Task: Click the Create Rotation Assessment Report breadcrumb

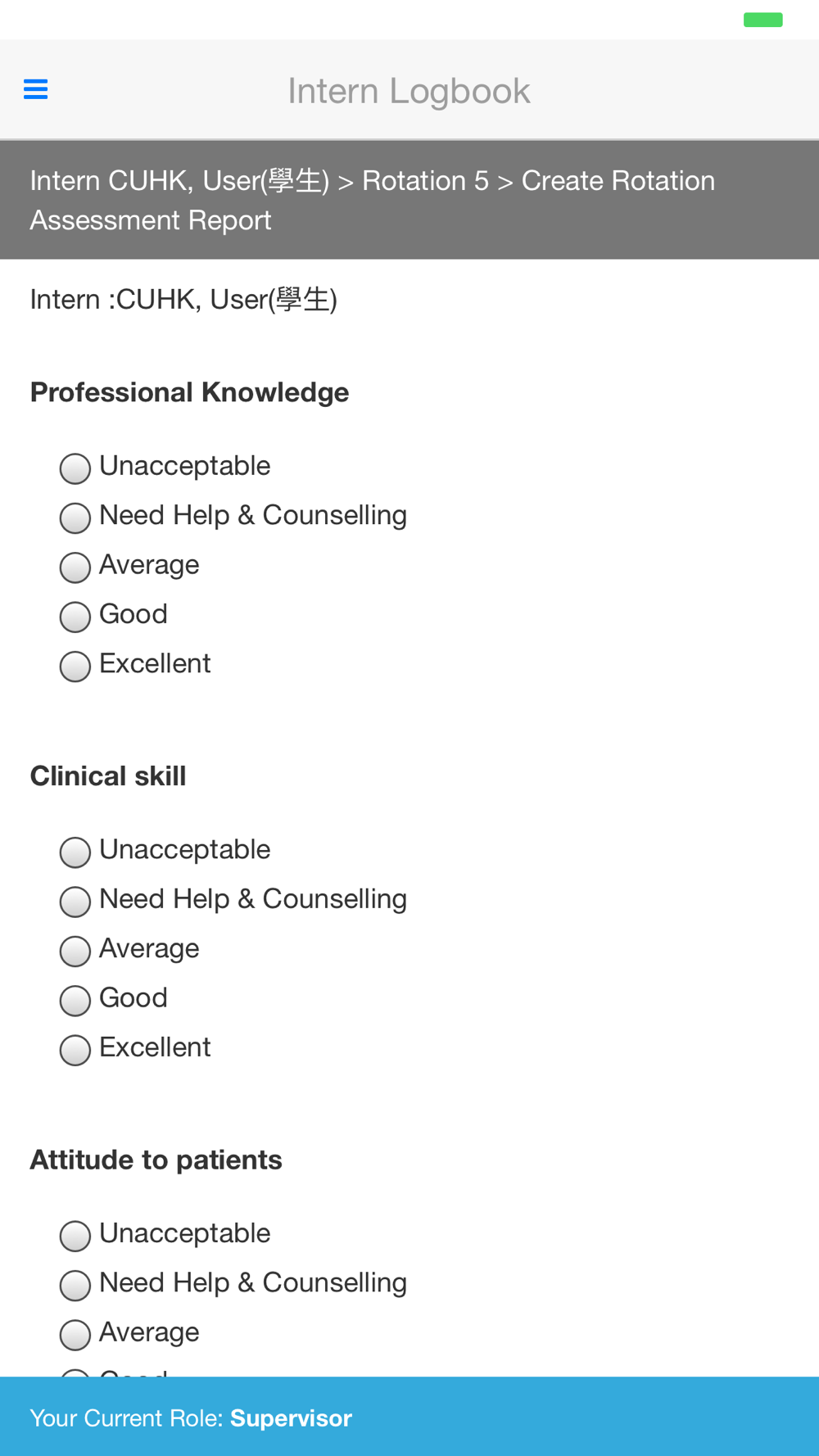Action: point(373,201)
